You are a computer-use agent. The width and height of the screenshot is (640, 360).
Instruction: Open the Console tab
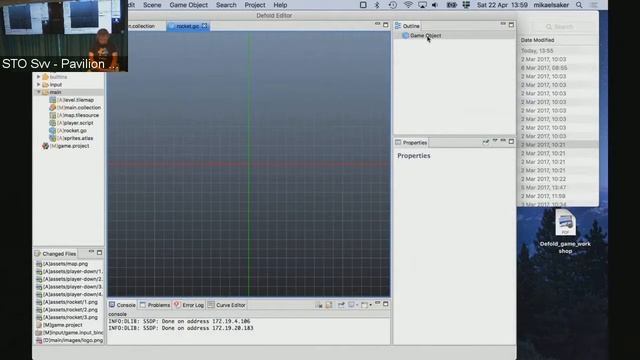122,305
